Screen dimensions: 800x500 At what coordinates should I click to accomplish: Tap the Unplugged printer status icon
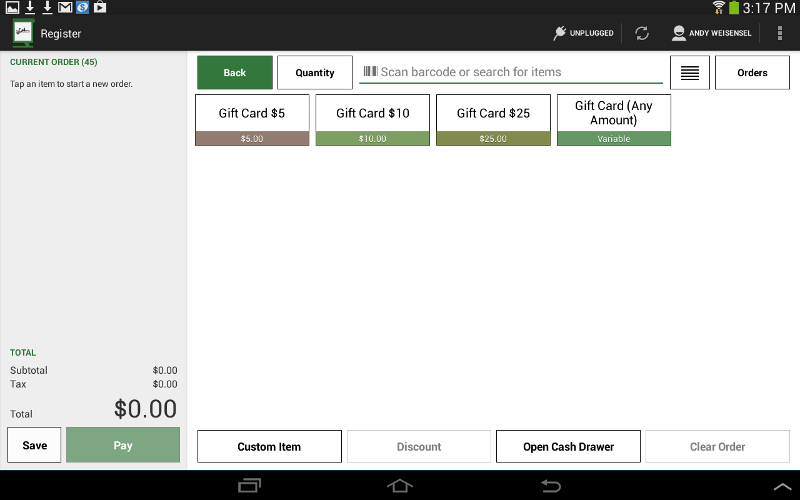point(560,33)
